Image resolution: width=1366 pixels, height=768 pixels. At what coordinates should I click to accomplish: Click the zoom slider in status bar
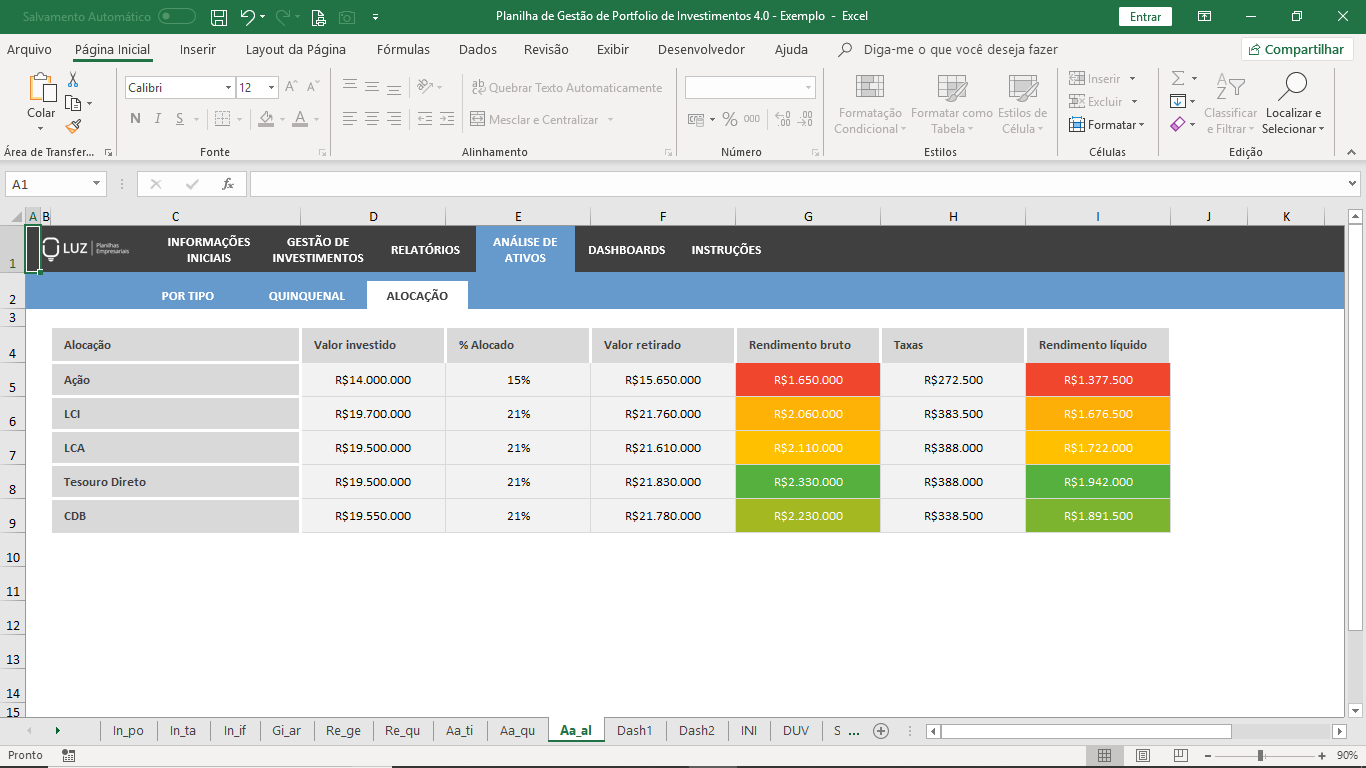point(1260,755)
